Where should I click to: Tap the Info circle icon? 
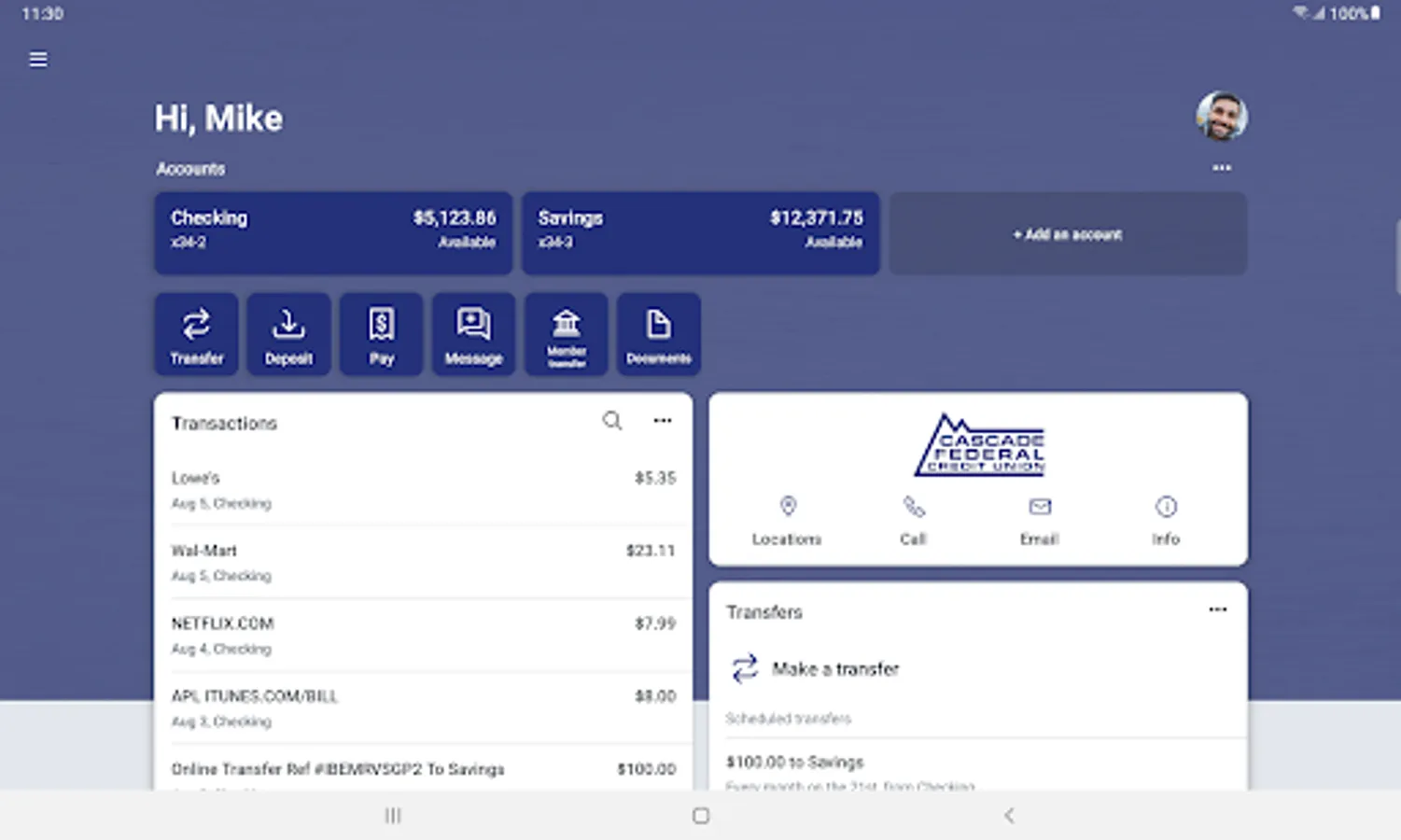click(x=1166, y=507)
